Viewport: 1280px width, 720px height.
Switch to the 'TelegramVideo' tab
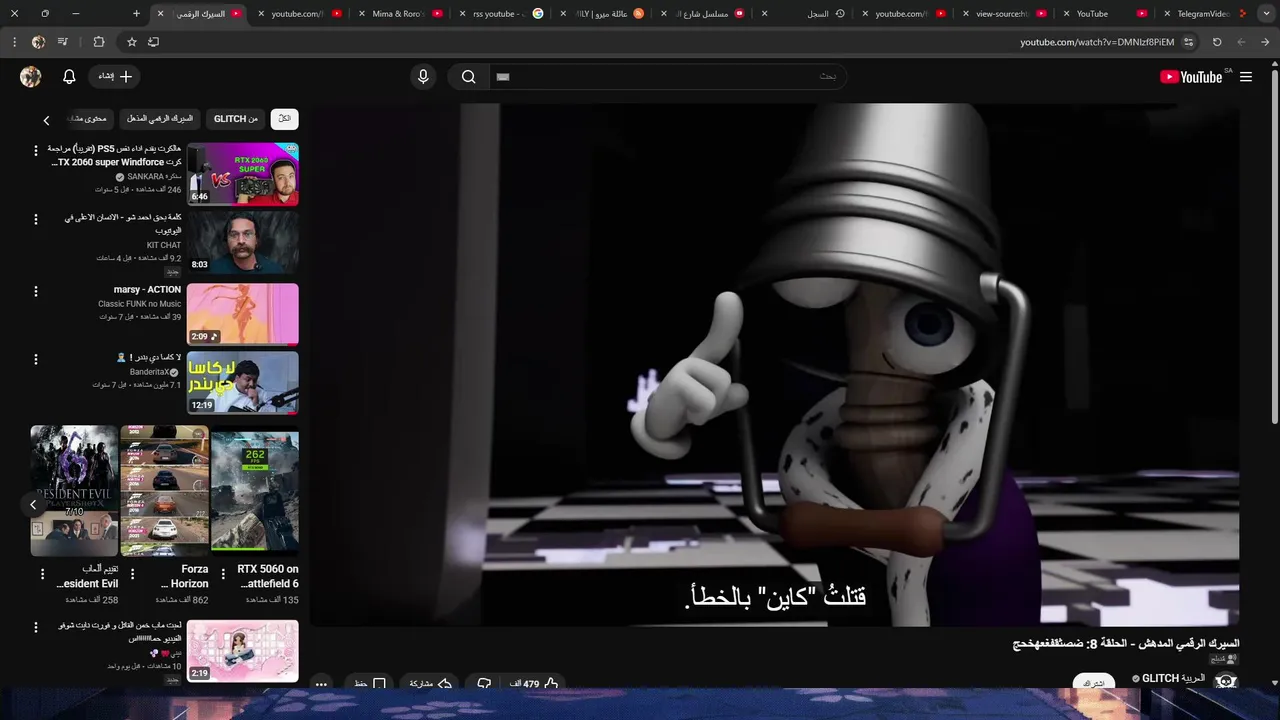(x=1203, y=14)
